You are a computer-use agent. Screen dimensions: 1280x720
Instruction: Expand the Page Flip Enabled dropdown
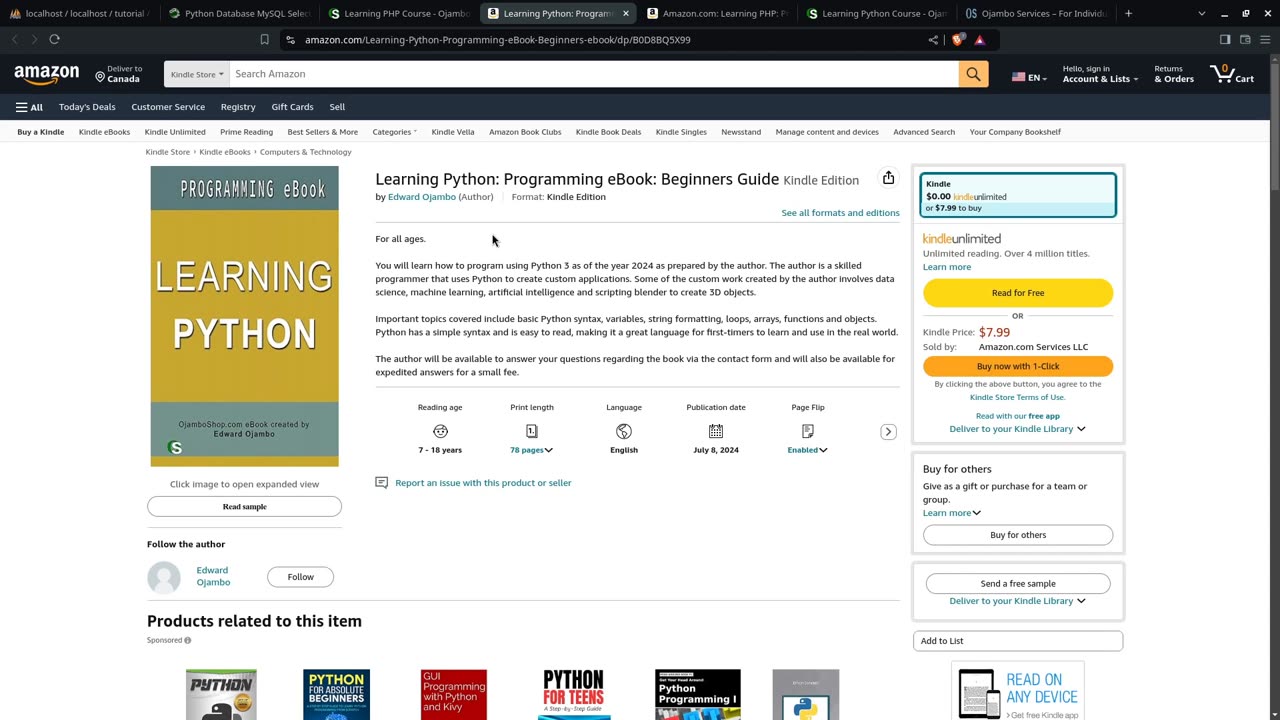pos(808,450)
